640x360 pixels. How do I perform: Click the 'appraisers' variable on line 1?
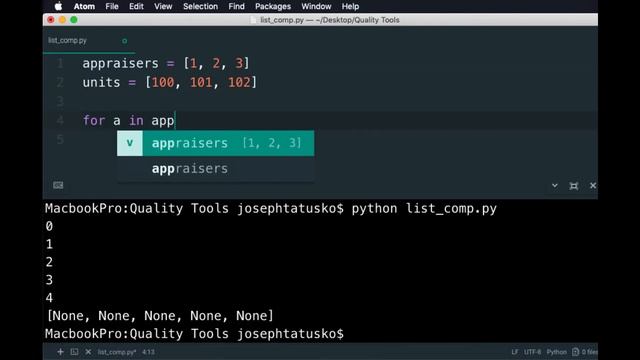point(120,63)
